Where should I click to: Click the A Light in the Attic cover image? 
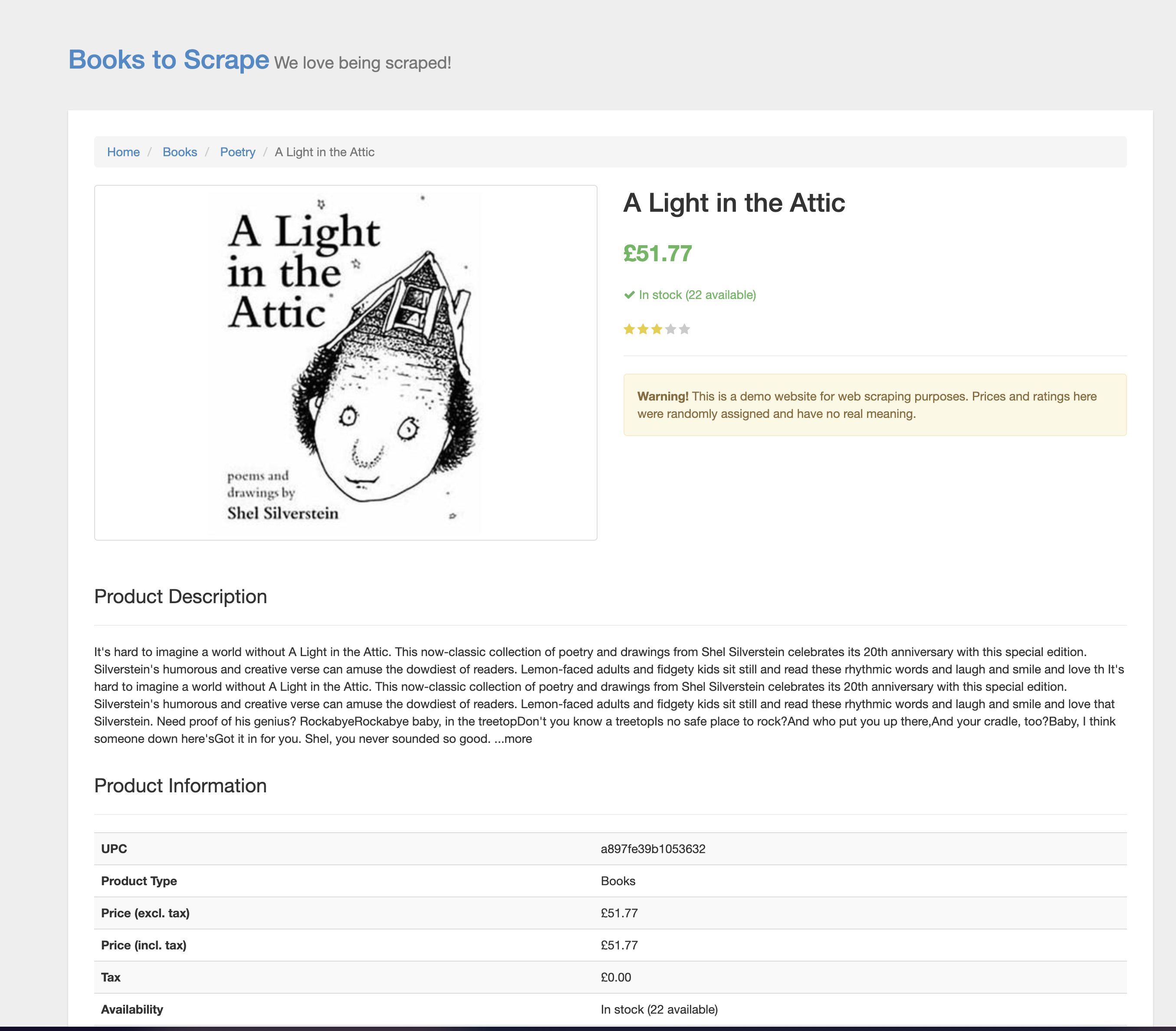tap(345, 362)
